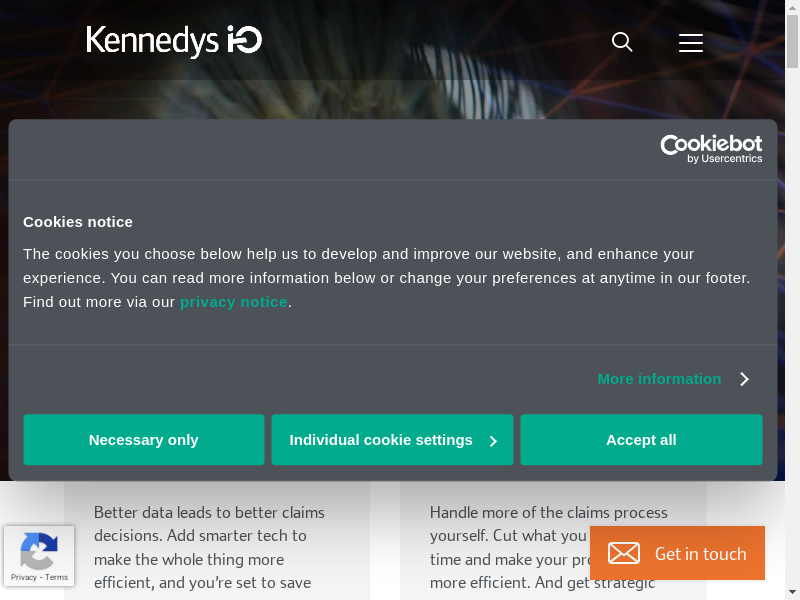Open reCAPTCHA Privacy link

coord(23,577)
